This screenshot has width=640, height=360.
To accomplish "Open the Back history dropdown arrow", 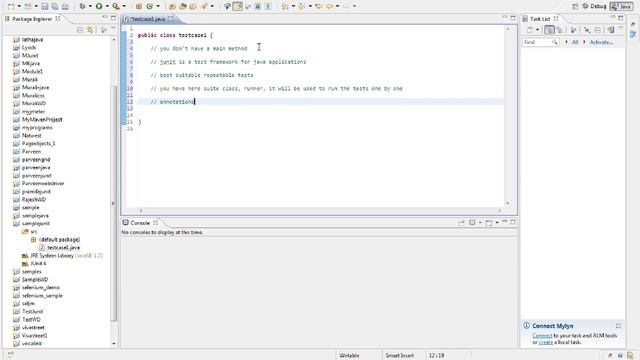I will coord(337,6).
